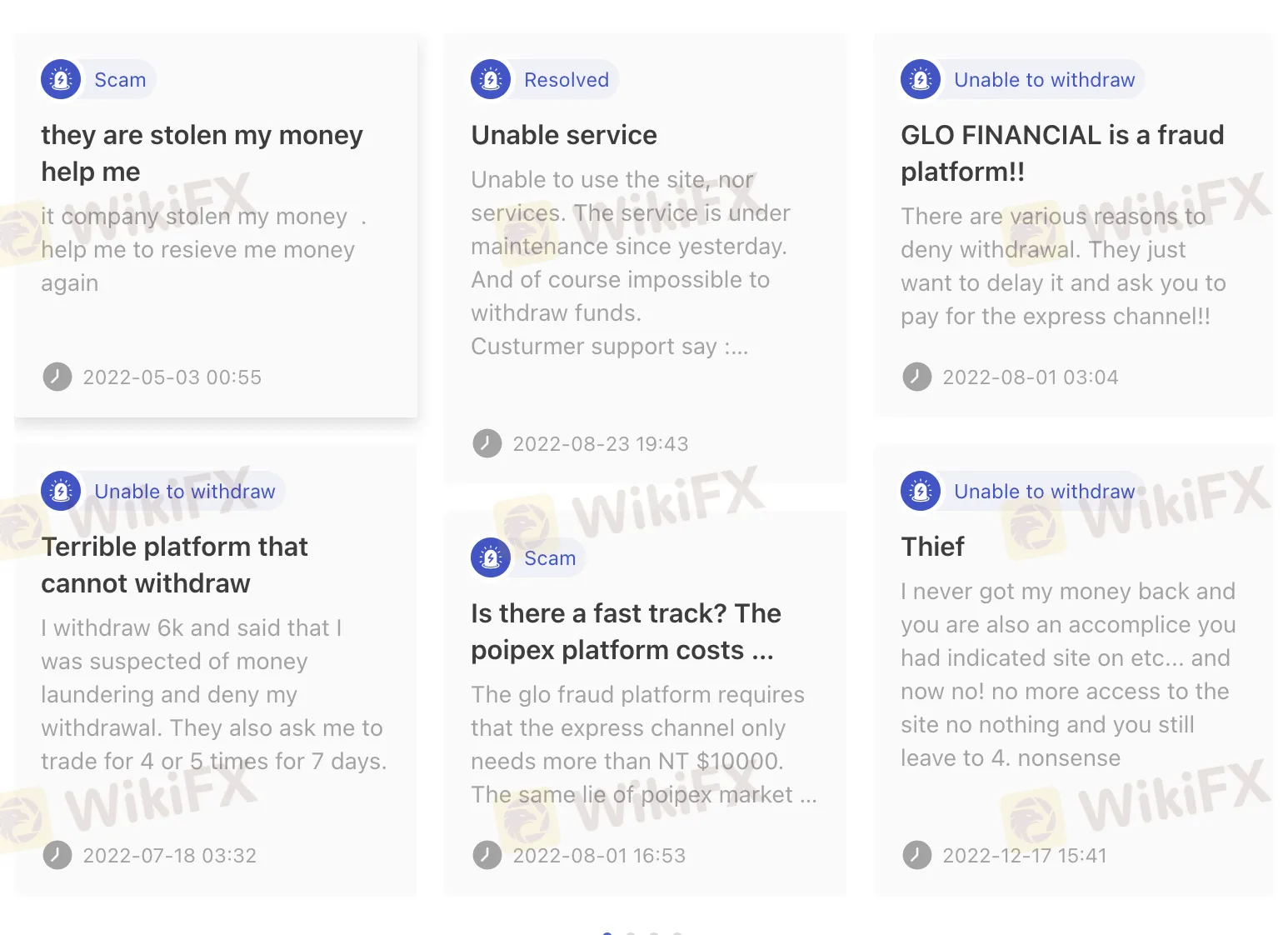The width and height of the screenshot is (1288, 935).
Task: Click the clock icon beside 2022-07-18 03:32
Action: coord(57,855)
